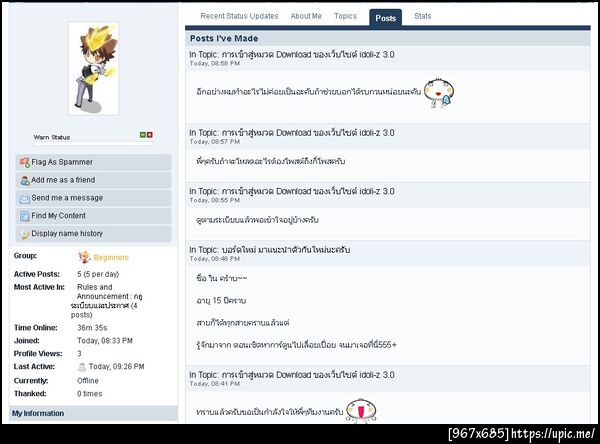
Task: Open the Beginners group link
Action: [x=111, y=258]
